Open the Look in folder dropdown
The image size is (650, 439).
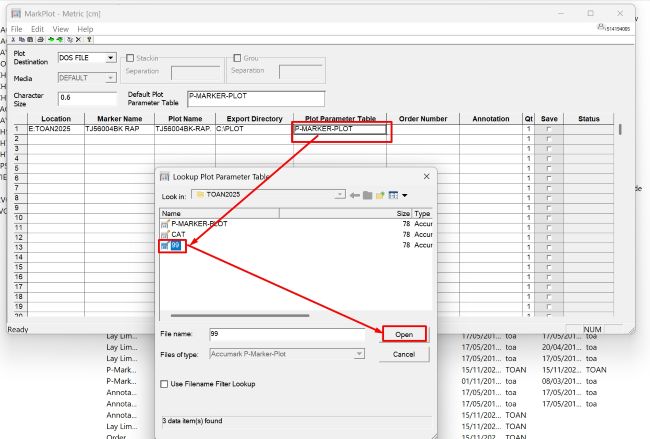[340, 194]
